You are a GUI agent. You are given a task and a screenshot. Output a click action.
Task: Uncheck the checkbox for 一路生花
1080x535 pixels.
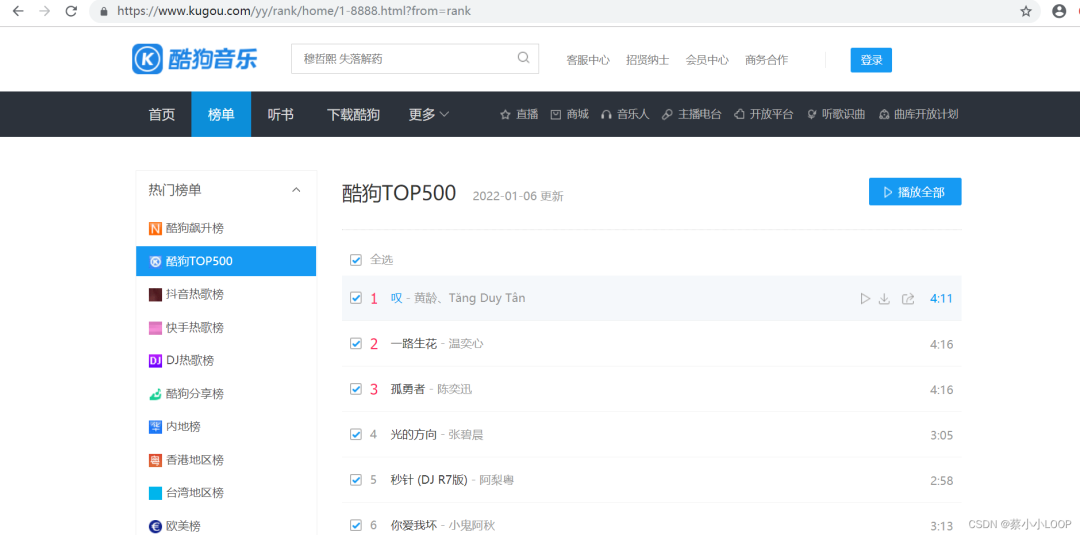coord(356,344)
